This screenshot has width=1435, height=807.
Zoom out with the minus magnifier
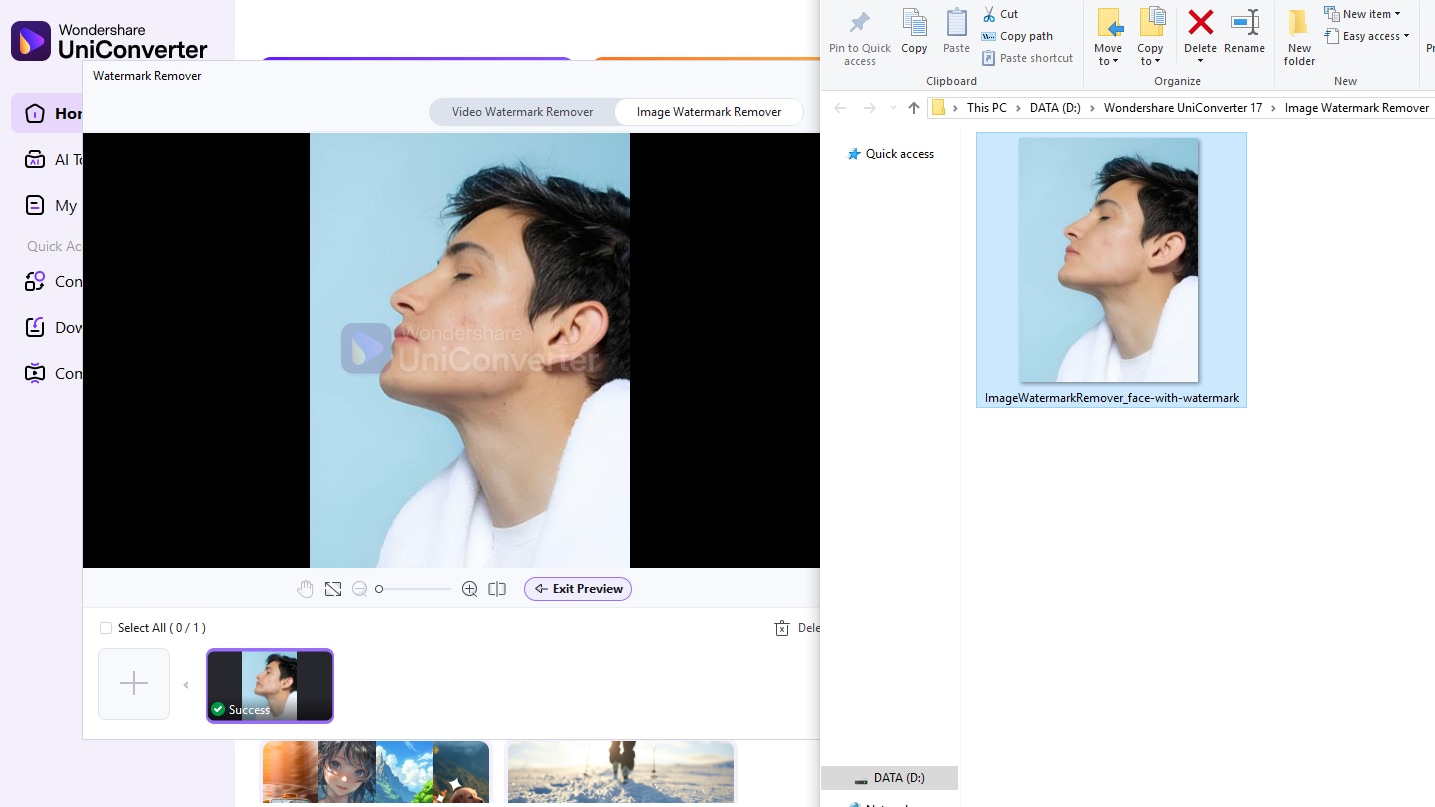point(360,589)
